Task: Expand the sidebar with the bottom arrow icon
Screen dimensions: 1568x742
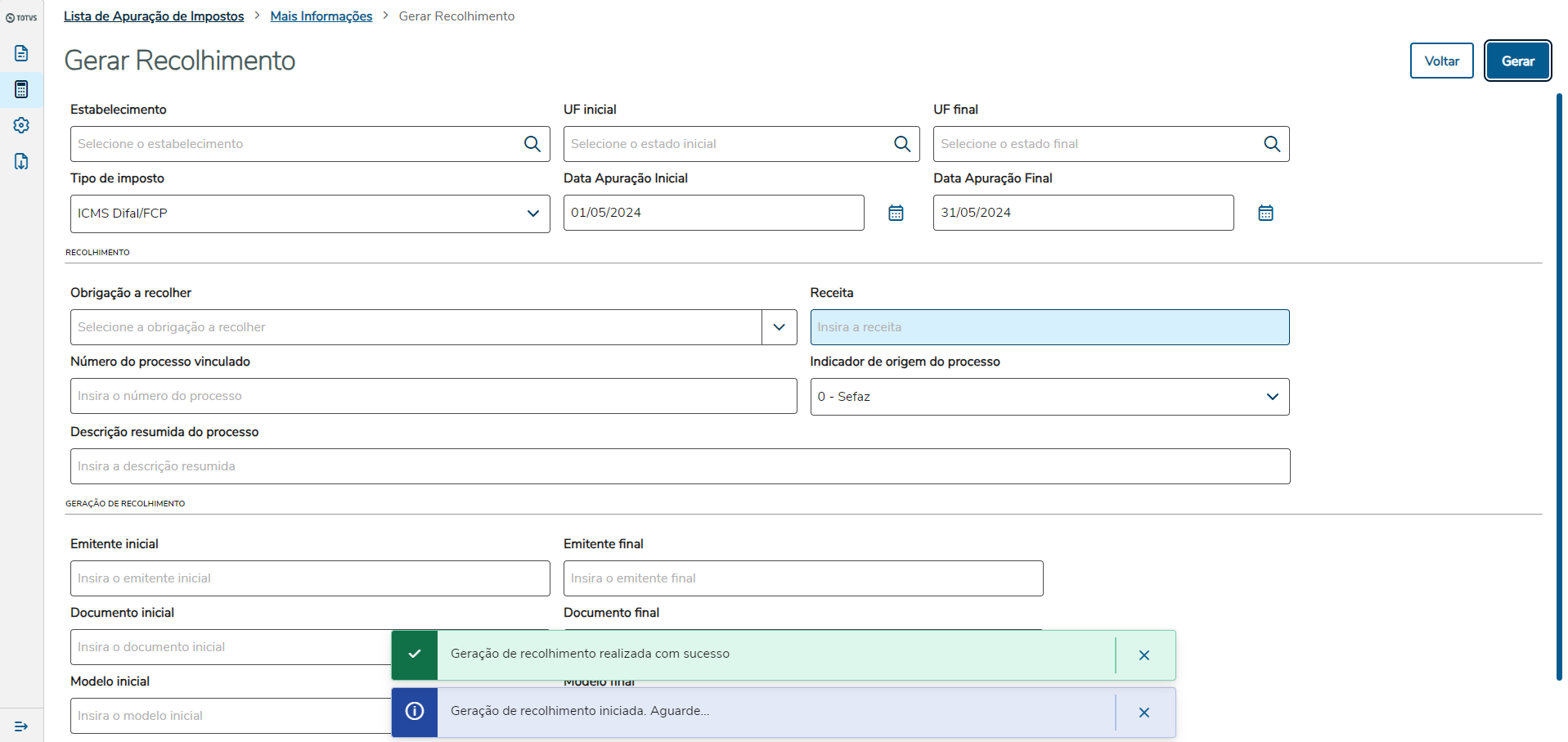Action: 21,726
